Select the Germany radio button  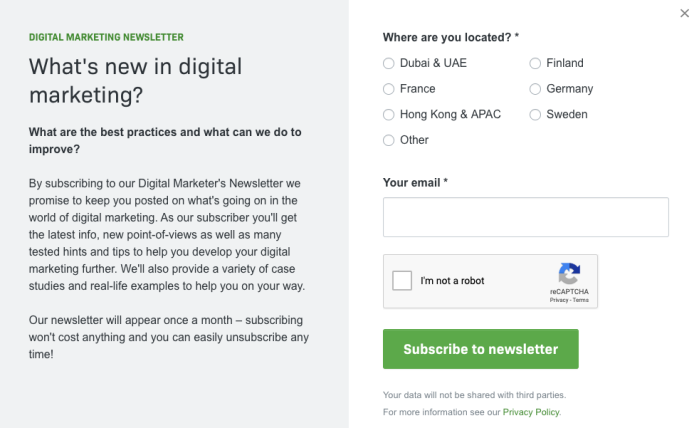(536, 89)
